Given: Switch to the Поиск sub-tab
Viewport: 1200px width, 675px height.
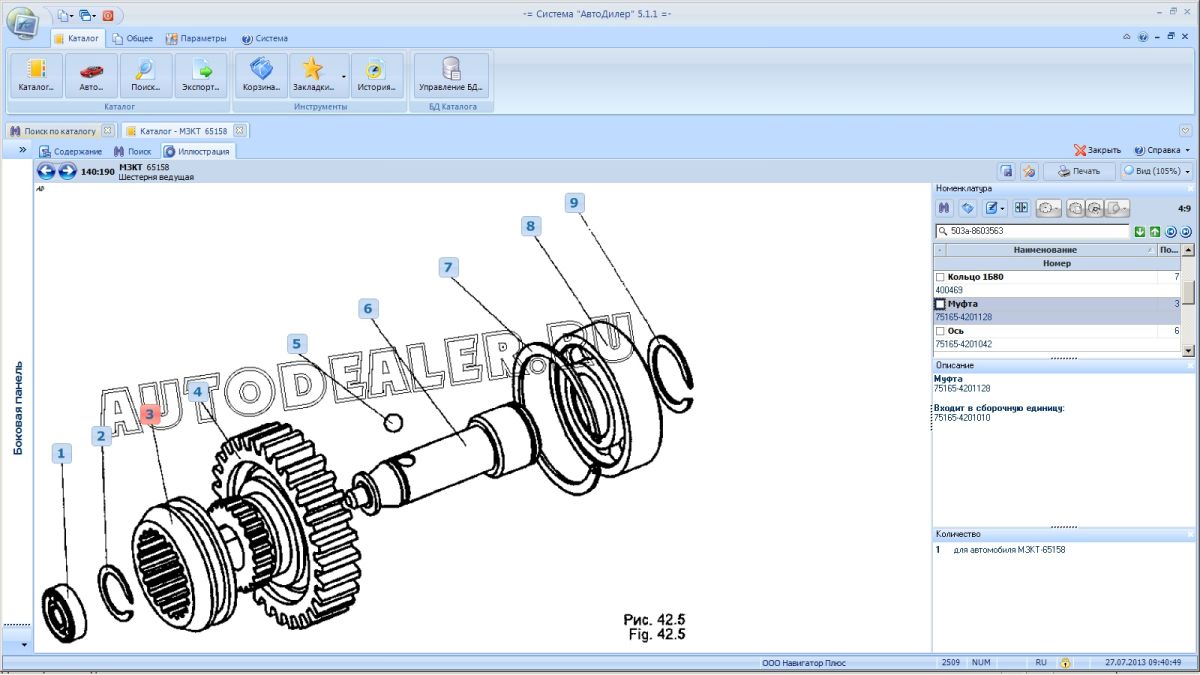Looking at the screenshot, I should (133, 151).
